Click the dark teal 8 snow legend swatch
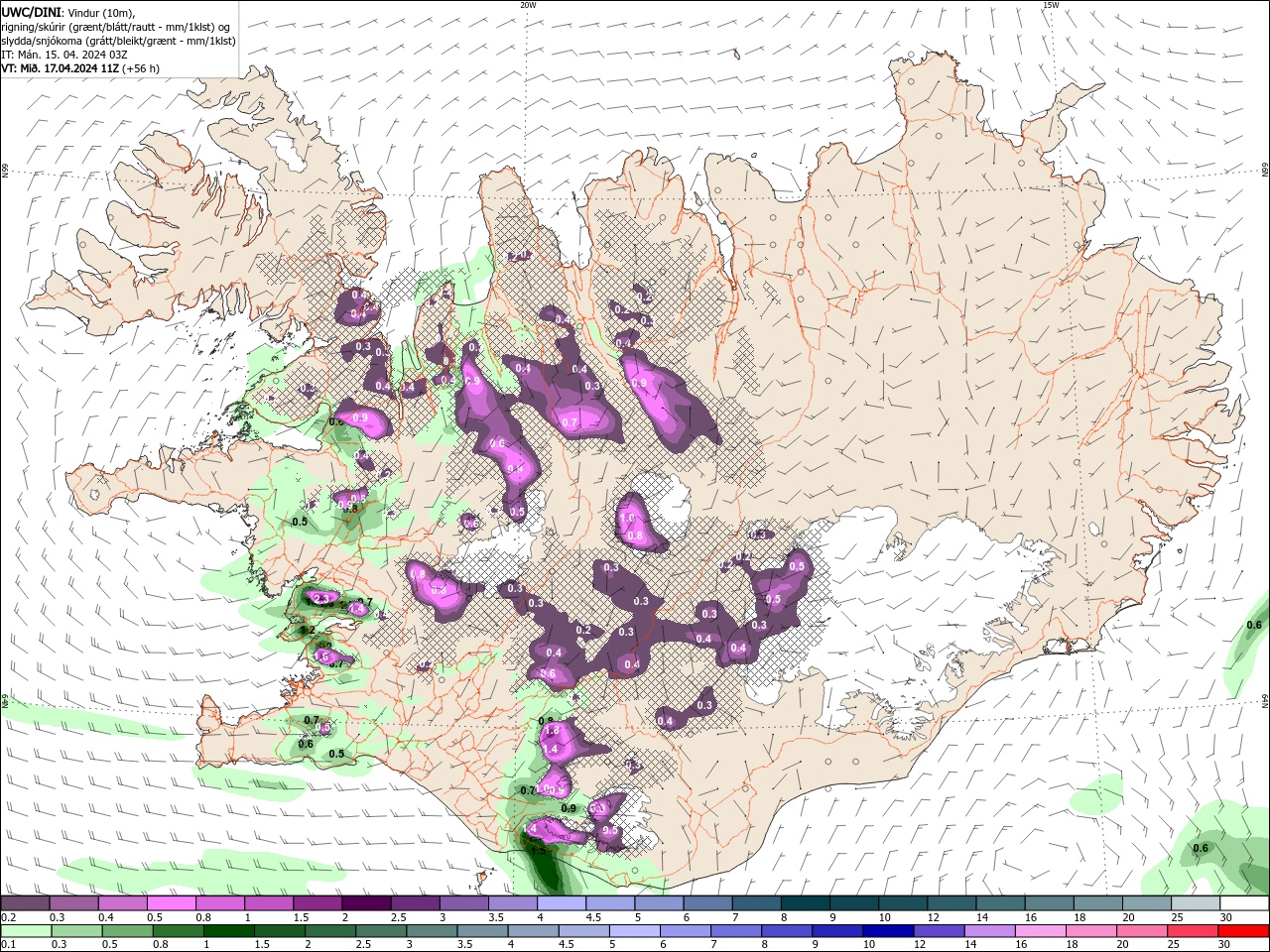1270x952 pixels. (x=807, y=903)
